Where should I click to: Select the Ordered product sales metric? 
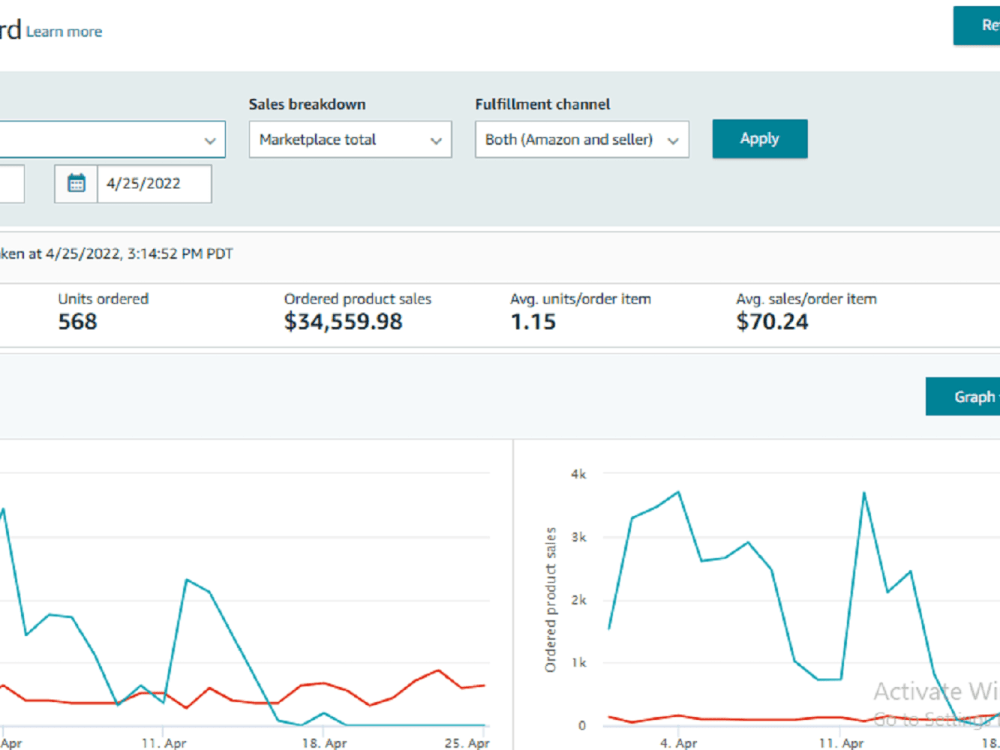pyautogui.click(x=358, y=312)
